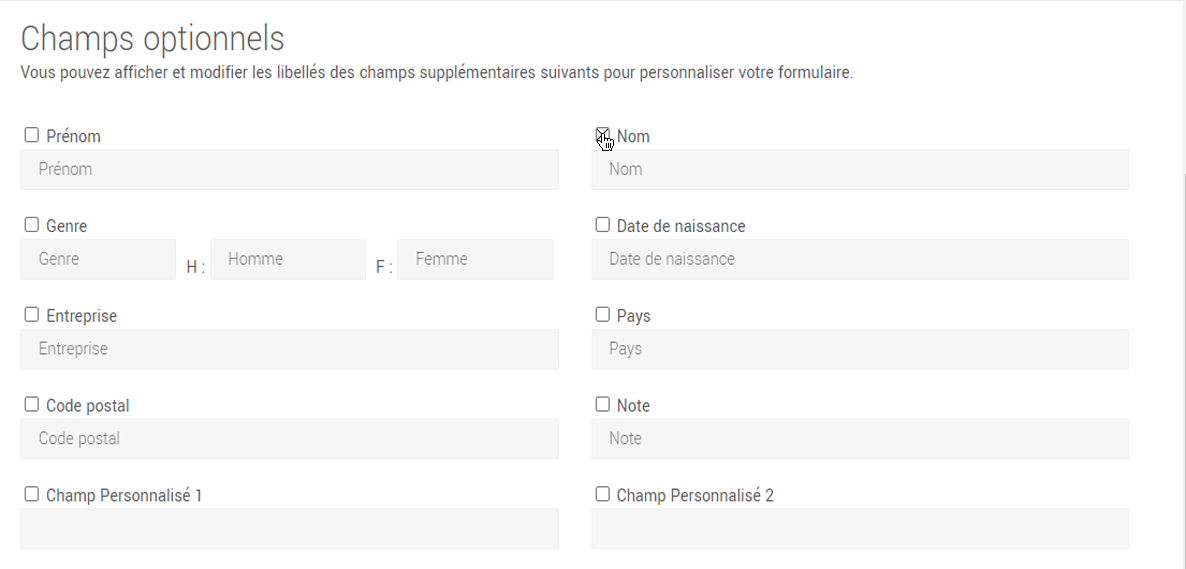Screen dimensions: 1186x569
Task: Click the Entreprise label text field
Action: click(289, 350)
